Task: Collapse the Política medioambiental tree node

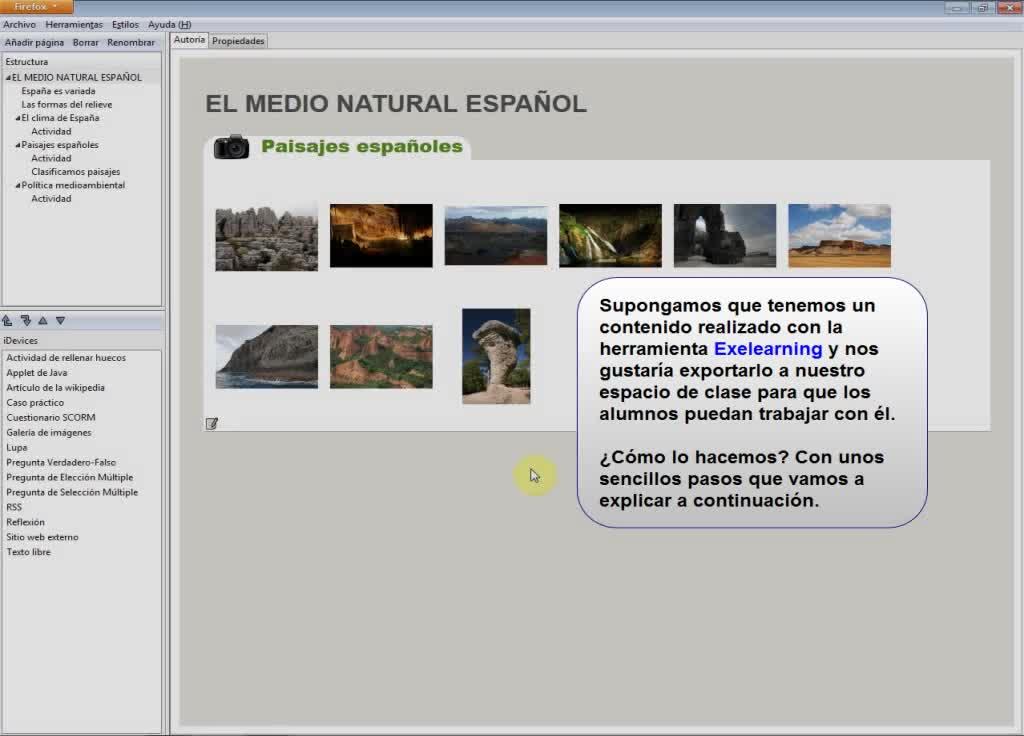Action: pyautogui.click(x=18, y=185)
